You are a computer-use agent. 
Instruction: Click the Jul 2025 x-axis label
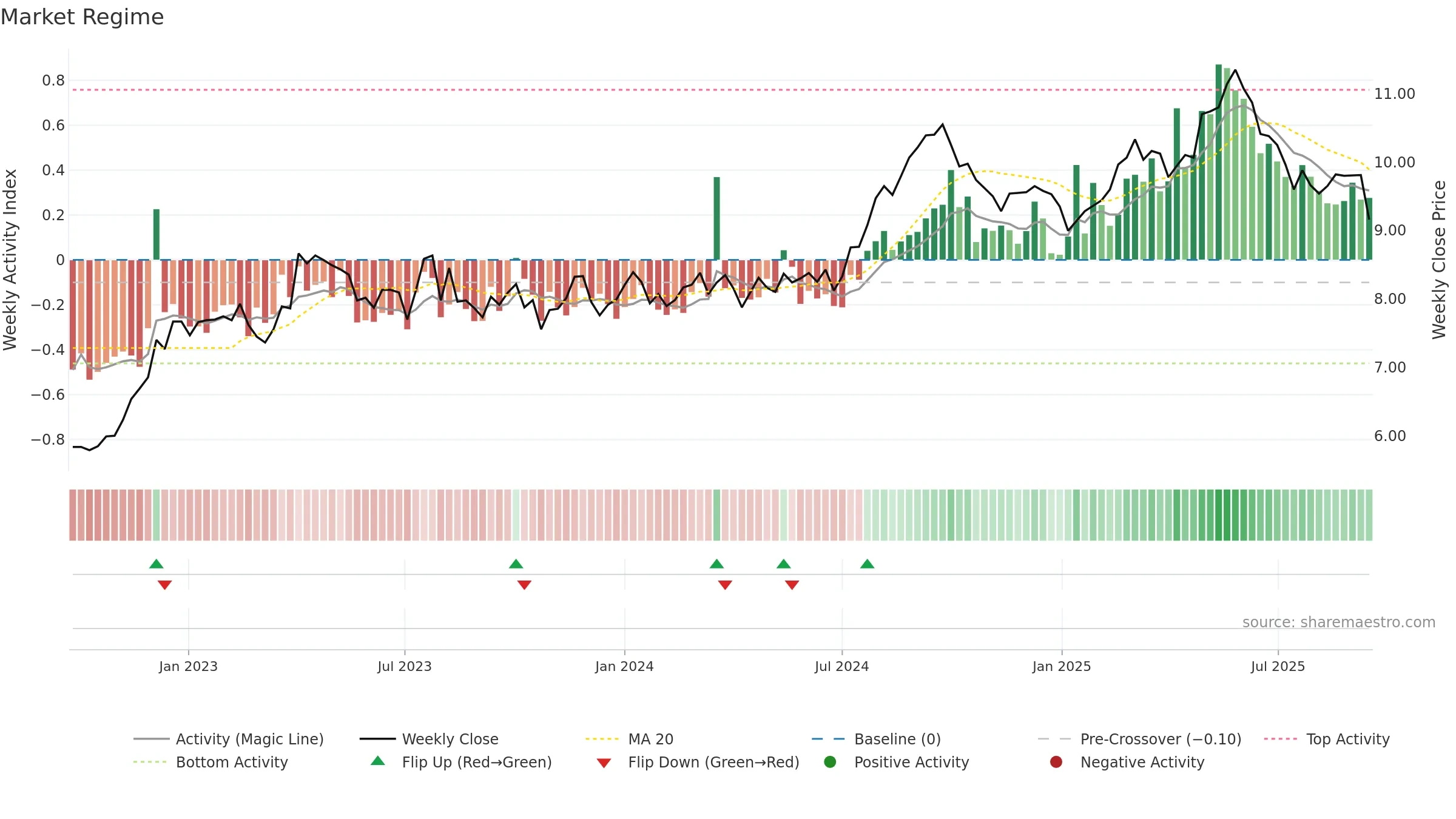pos(1278,666)
